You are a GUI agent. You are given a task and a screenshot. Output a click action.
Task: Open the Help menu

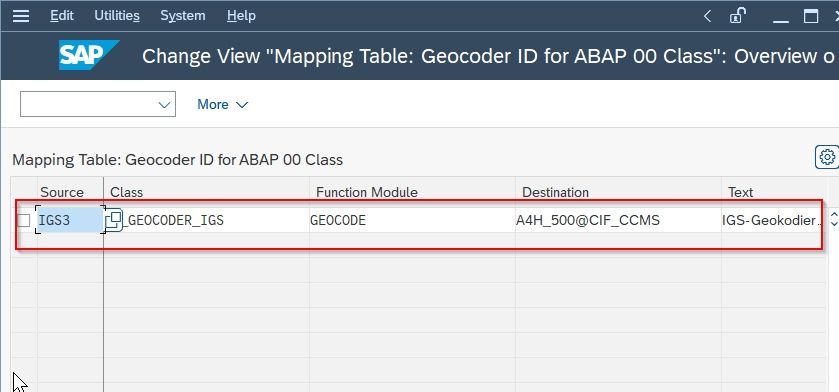pos(241,16)
